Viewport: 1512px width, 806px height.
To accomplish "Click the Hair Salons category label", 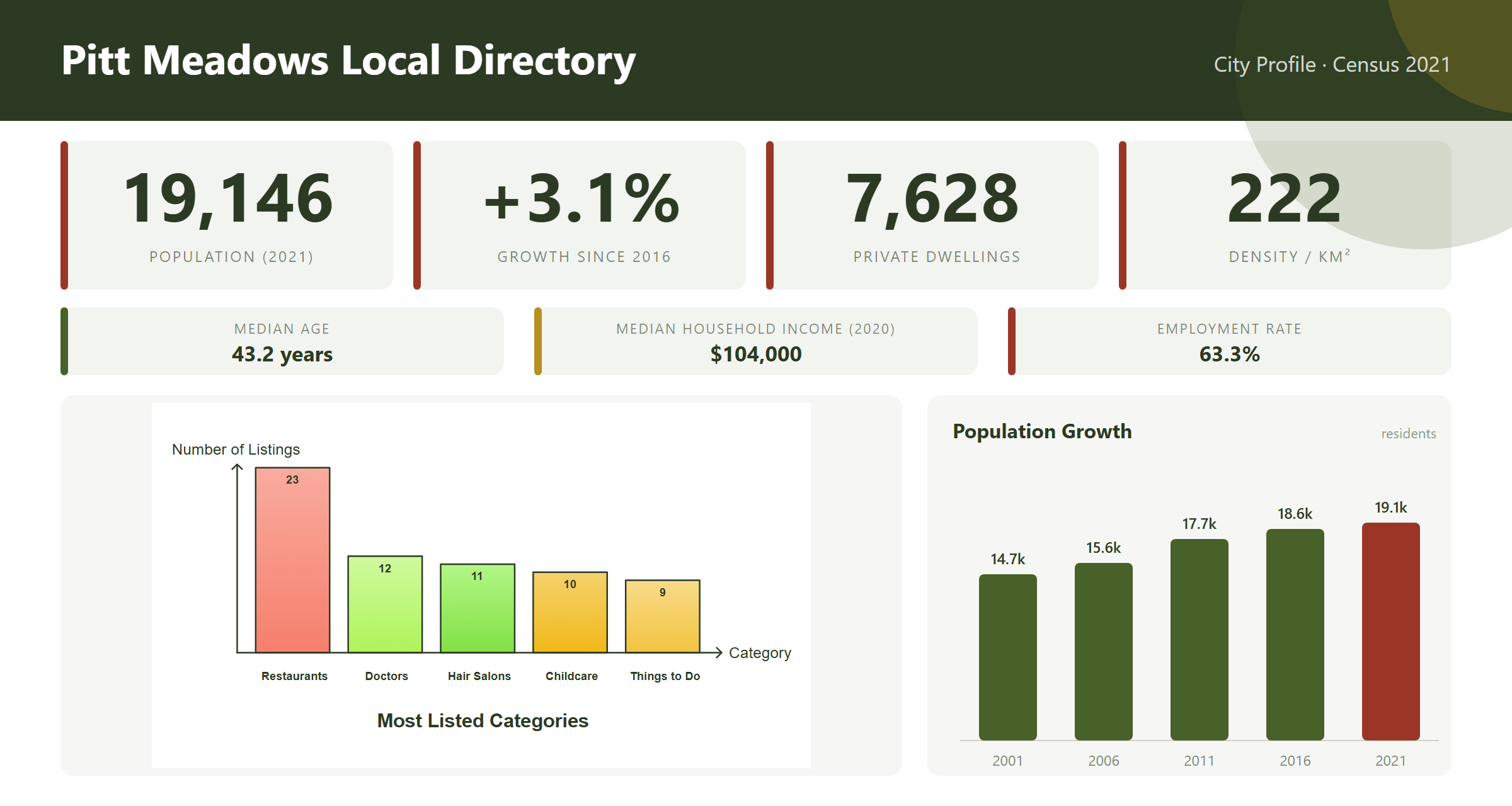I will click(x=479, y=676).
